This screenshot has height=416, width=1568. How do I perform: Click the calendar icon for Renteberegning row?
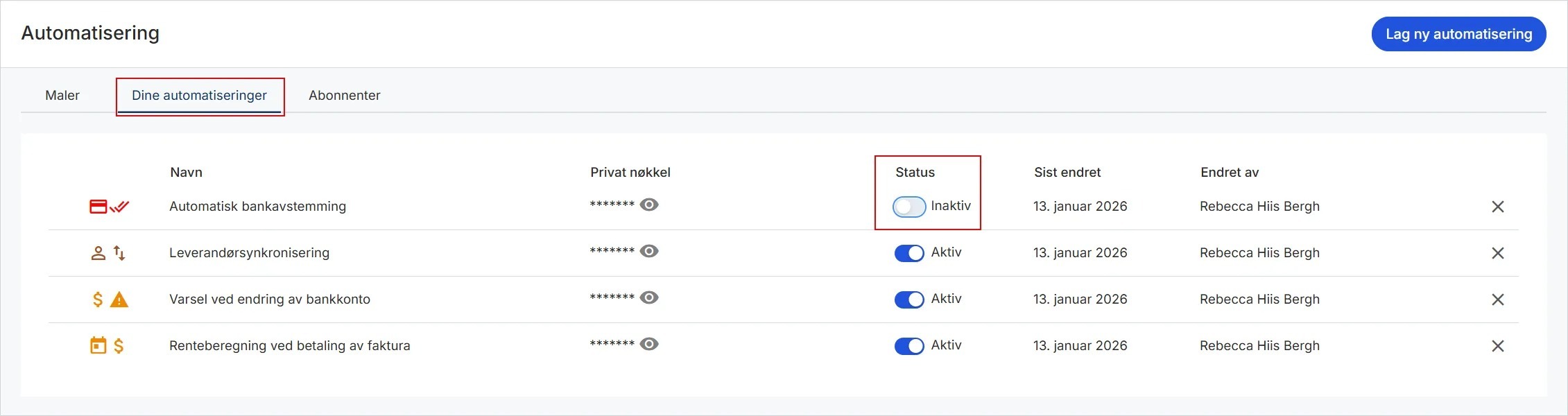pyautogui.click(x=98, y=345)
